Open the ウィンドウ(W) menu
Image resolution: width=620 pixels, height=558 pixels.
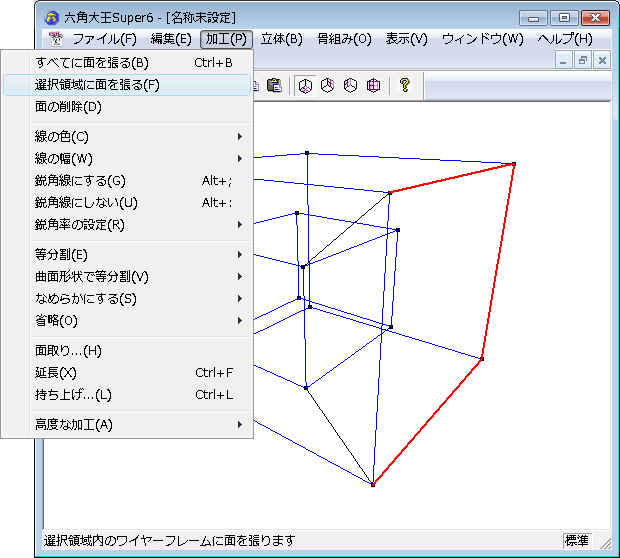pyautogui.click(x=482, y=39)
